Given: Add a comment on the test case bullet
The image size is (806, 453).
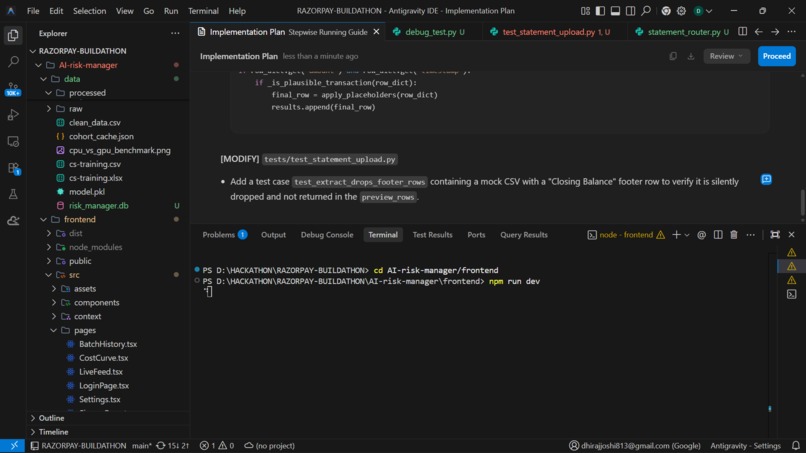Looking at the screenshot, I should tap(766, 179).
